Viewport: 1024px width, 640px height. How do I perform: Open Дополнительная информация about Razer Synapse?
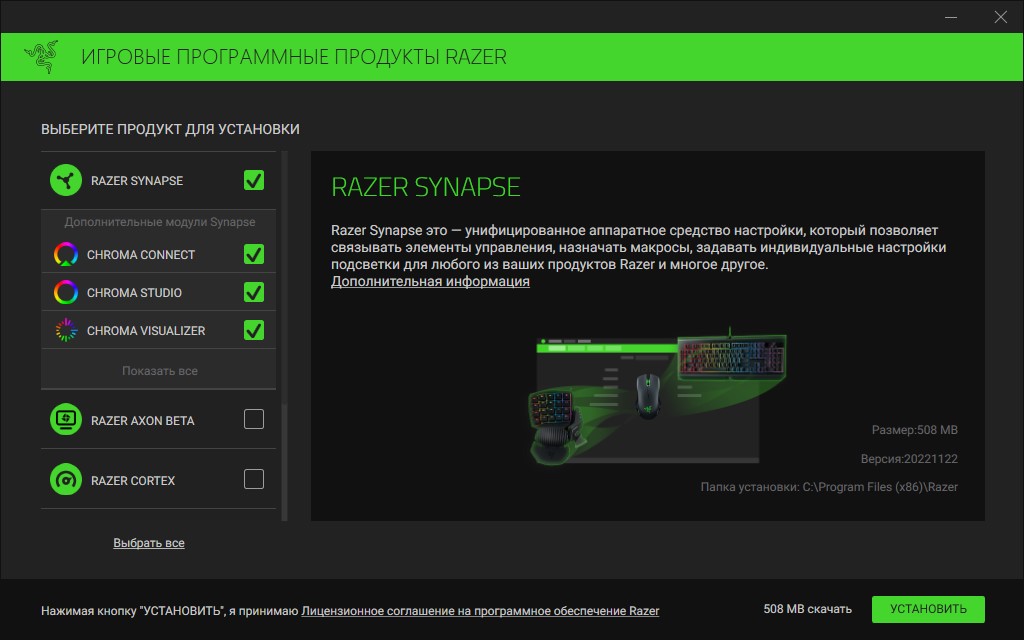430,281
